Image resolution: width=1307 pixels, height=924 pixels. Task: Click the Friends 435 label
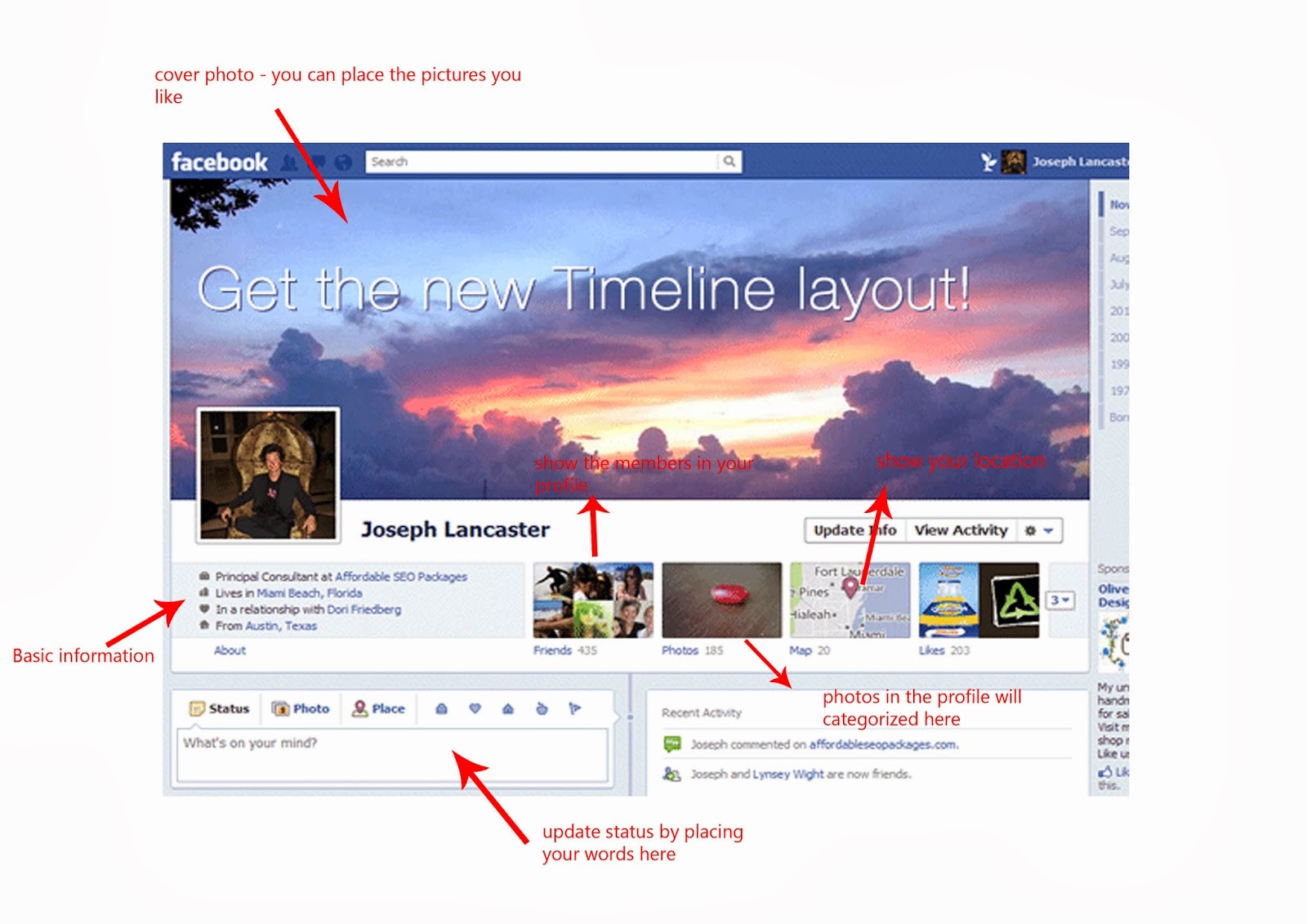click(x=565, y=650)
